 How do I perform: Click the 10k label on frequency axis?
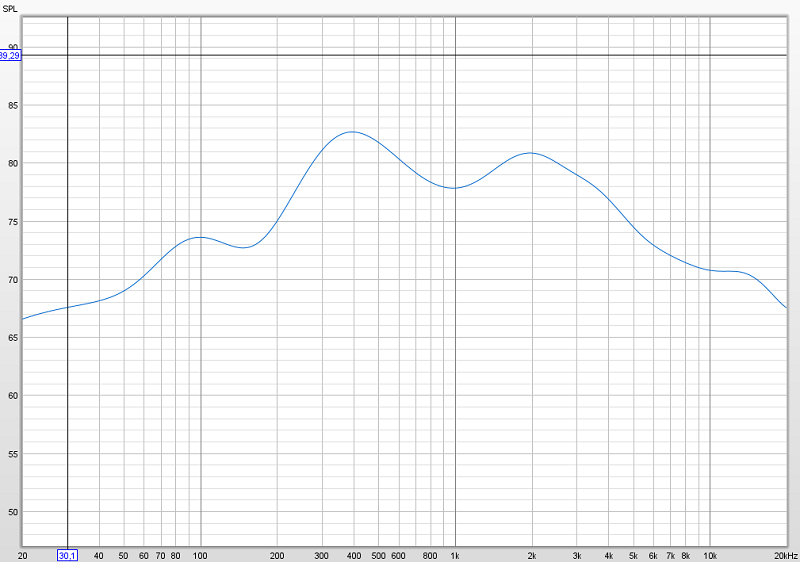[710, 556]
